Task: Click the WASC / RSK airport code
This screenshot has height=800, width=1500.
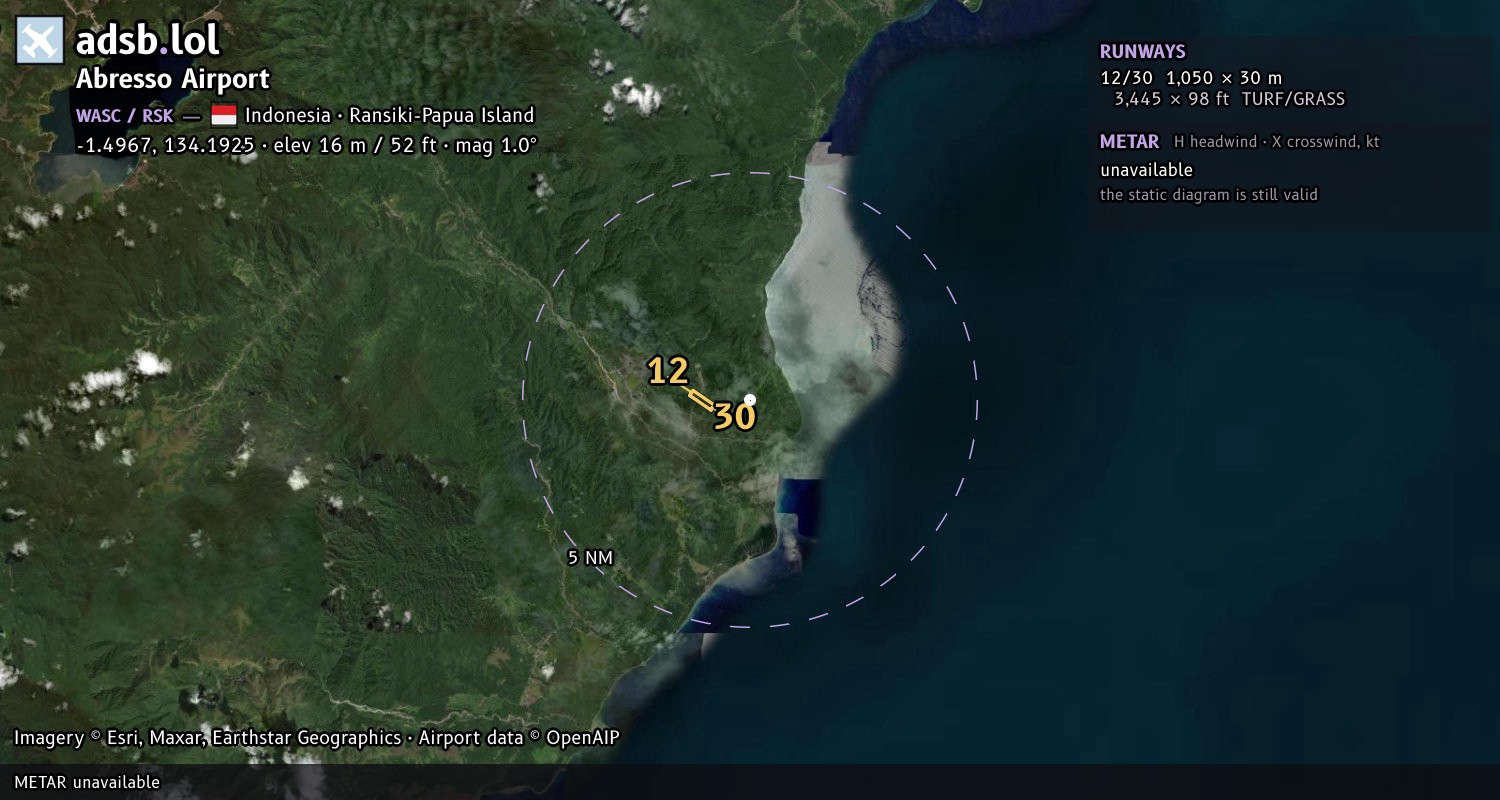Action: (124, 116)
